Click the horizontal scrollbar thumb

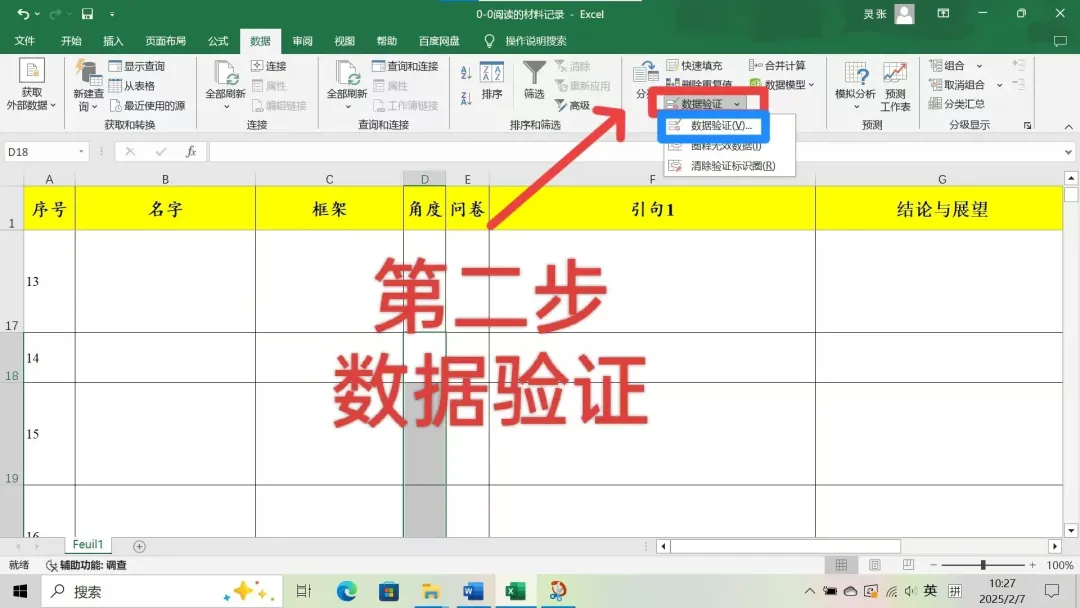tap(785, 546)
